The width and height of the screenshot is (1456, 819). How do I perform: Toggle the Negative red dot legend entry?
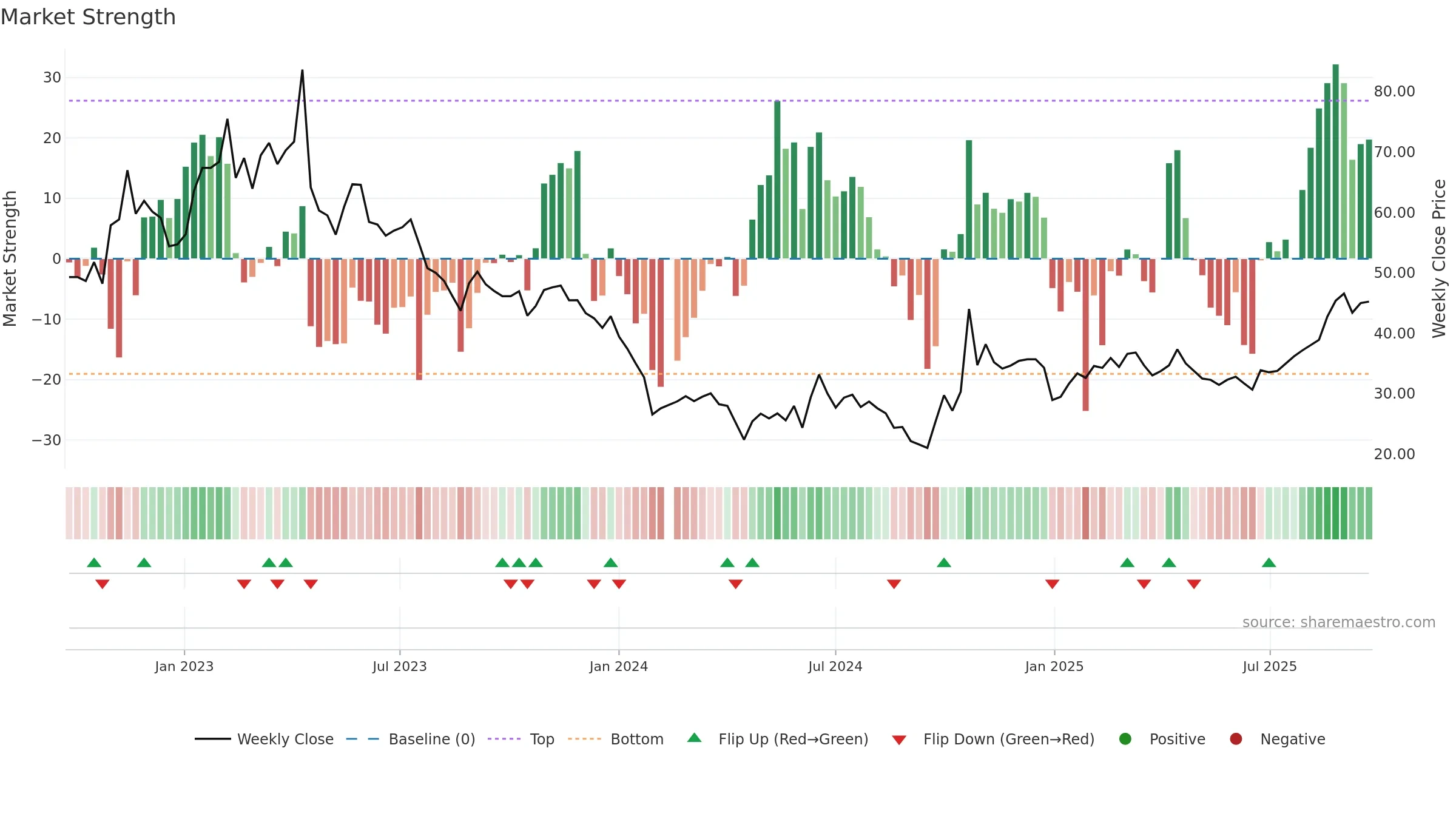click(1277, 739)
